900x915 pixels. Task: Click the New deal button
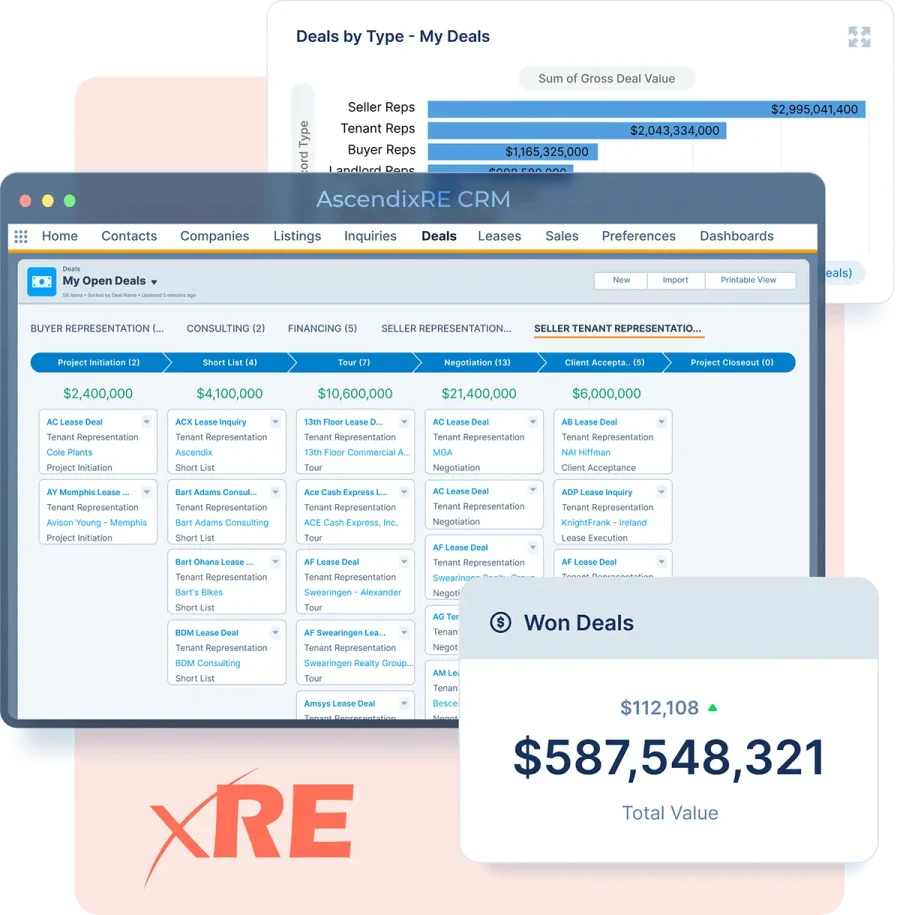621,280
